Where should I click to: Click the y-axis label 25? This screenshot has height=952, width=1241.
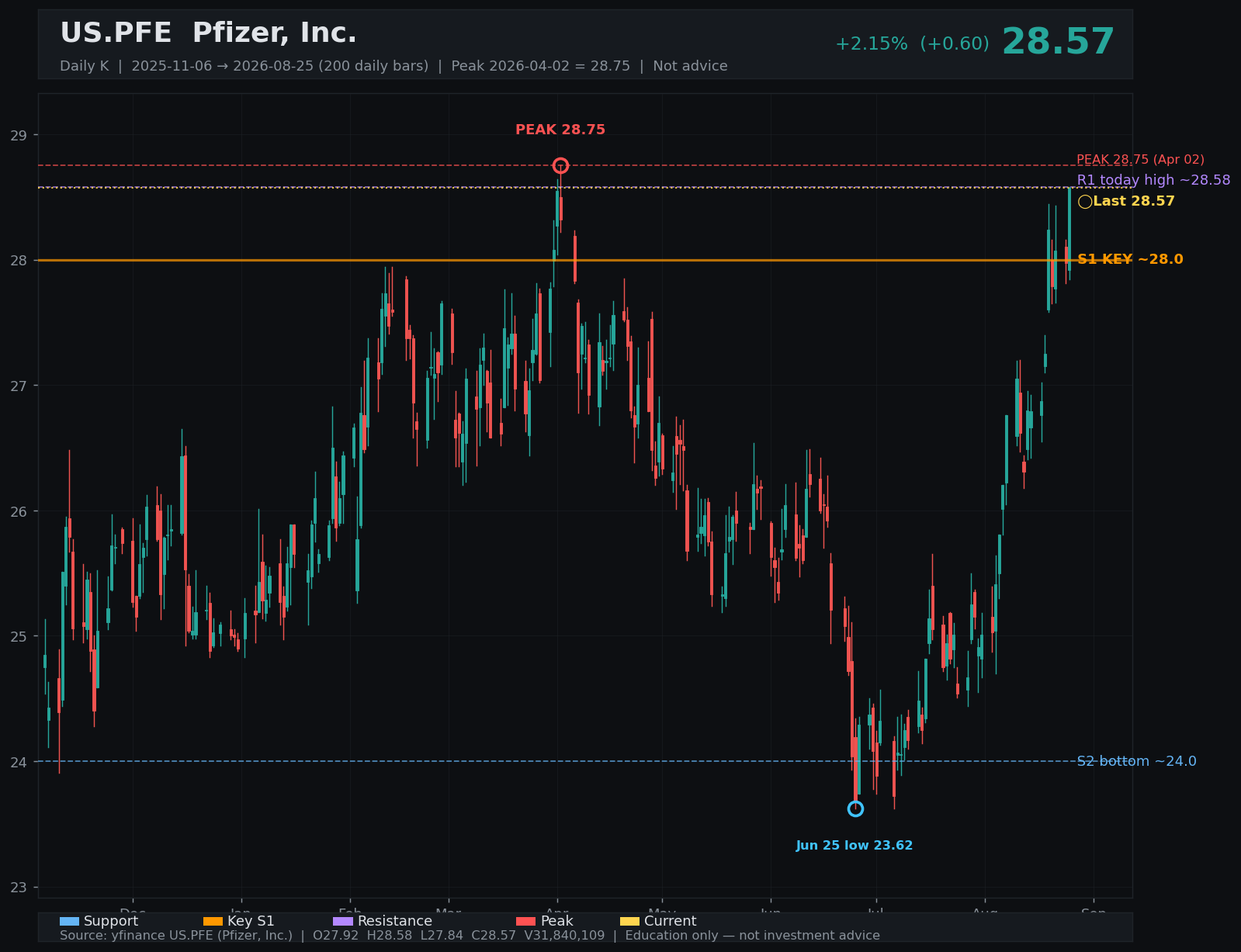[x=19, y=637]
